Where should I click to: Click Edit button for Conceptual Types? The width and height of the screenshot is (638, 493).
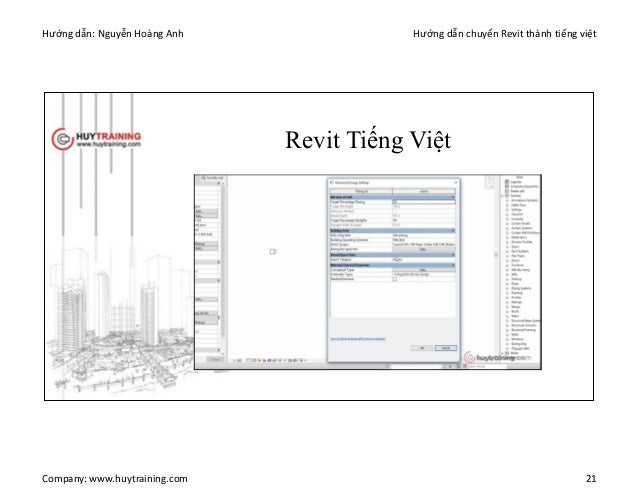pos(424,270)
